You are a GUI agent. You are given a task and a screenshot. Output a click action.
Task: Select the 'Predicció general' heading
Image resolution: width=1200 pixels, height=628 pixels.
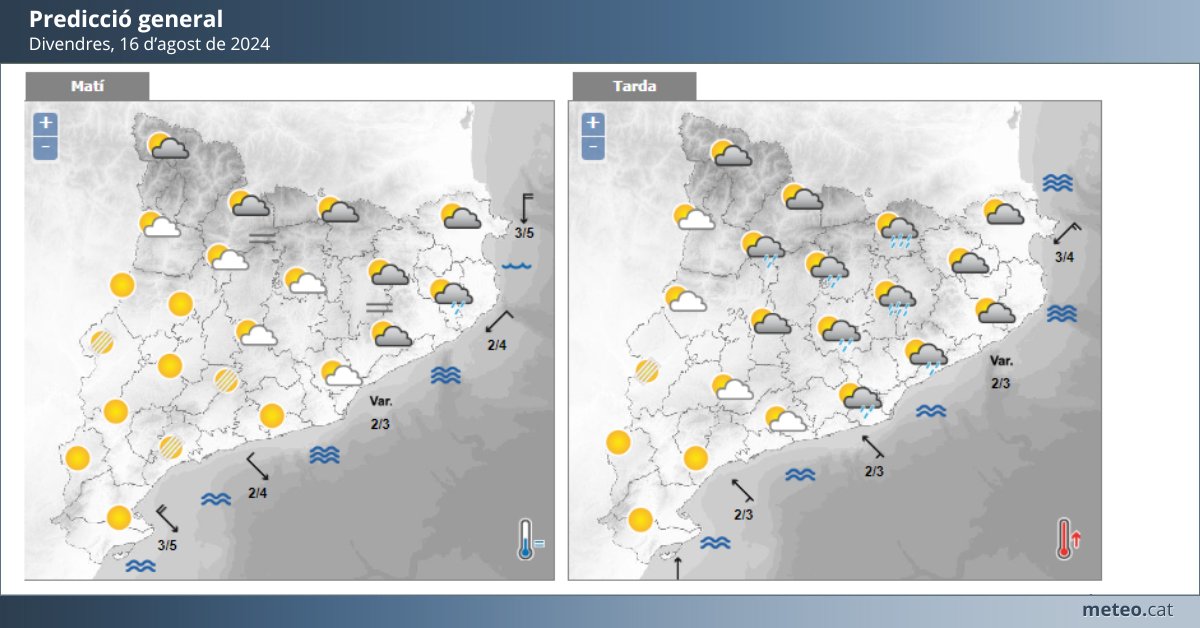pyautogui.click(x=126, y=19)
